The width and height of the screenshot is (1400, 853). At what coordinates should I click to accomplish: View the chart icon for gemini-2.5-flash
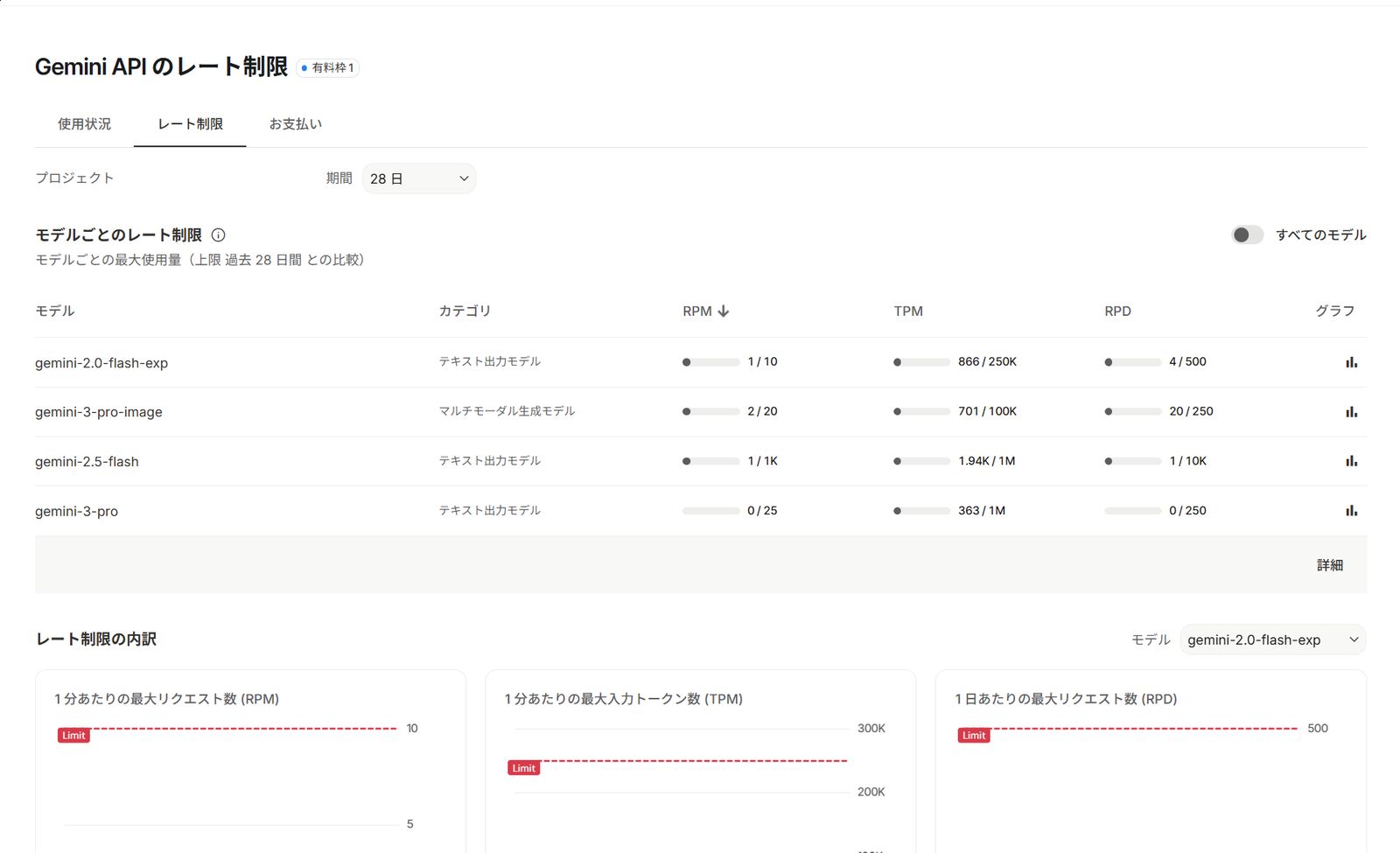tap(1352, 460)
